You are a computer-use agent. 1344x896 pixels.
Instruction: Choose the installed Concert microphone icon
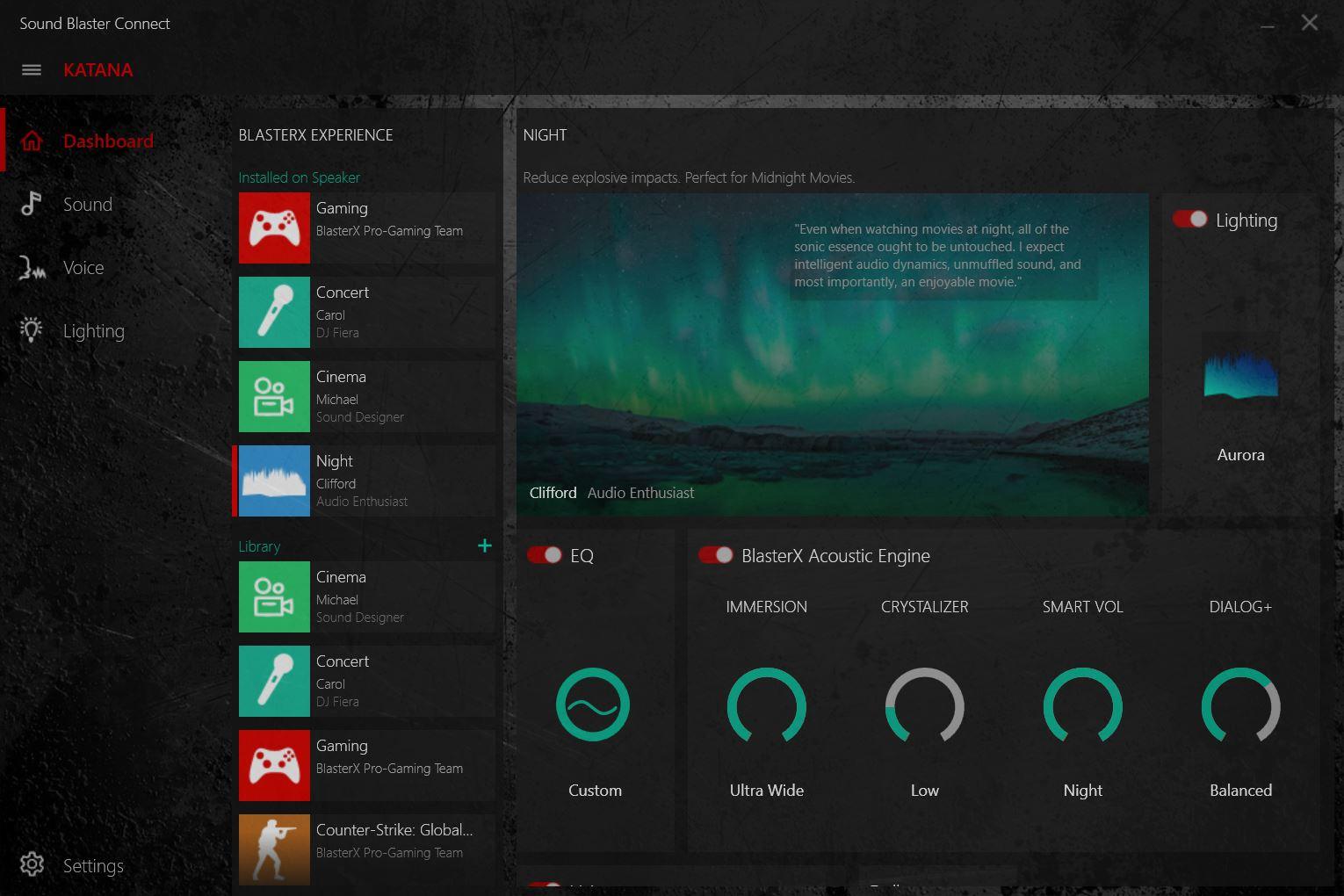pyautogui.click(x=274, y=313)
